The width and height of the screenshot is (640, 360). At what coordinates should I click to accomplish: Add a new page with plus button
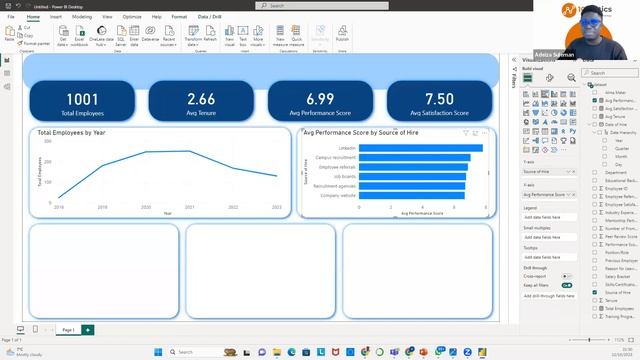[x=88, y=330]
